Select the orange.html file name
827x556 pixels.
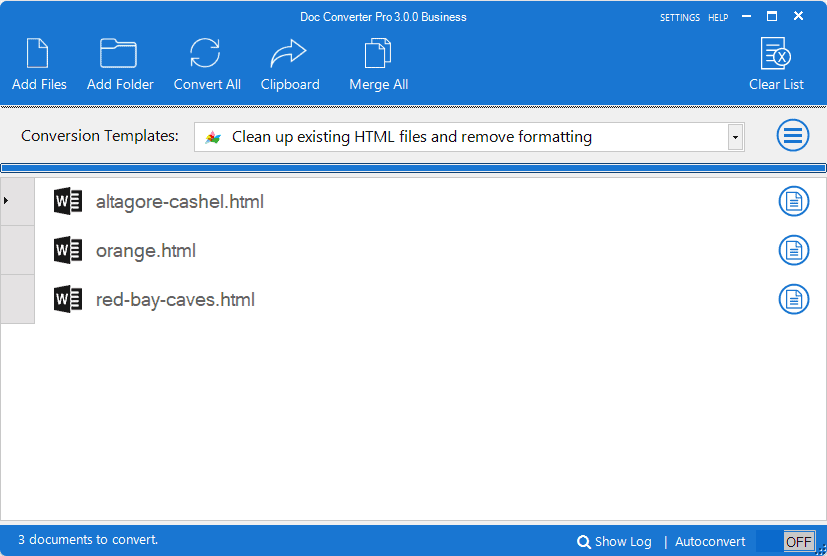coord(146,251)
